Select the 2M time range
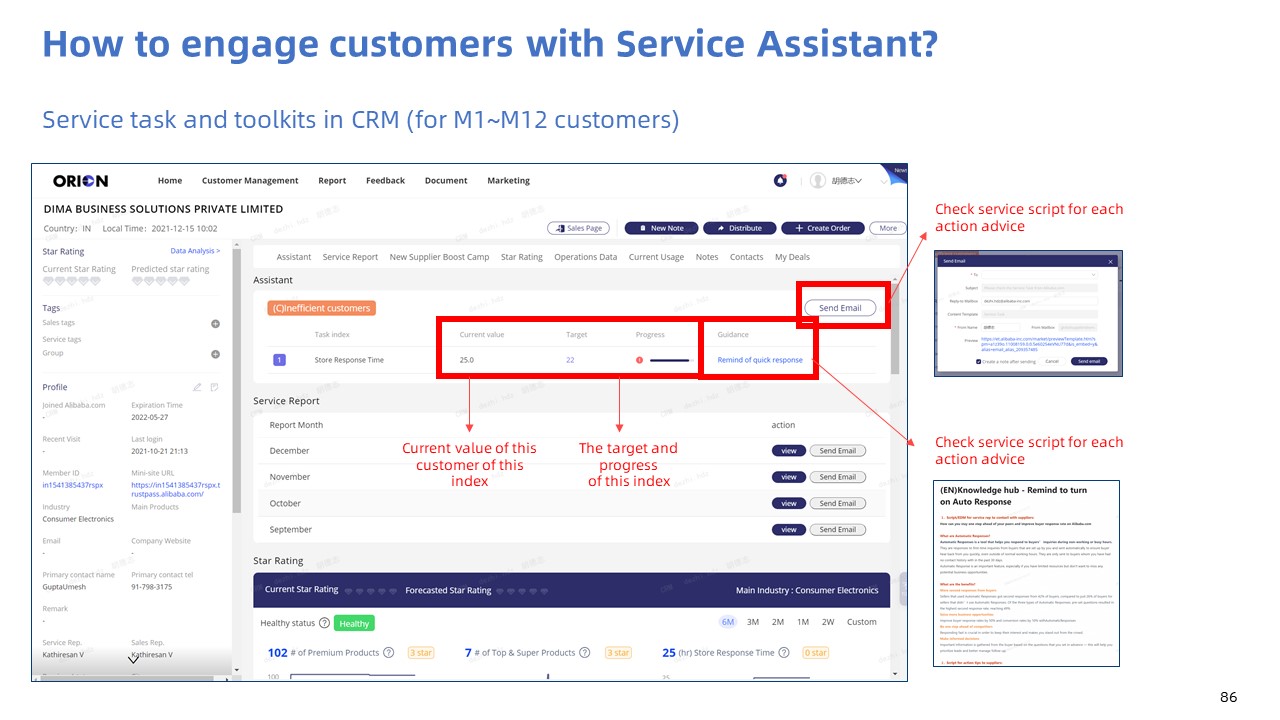This screenshot has width=1280, height=720. (778, 622)
